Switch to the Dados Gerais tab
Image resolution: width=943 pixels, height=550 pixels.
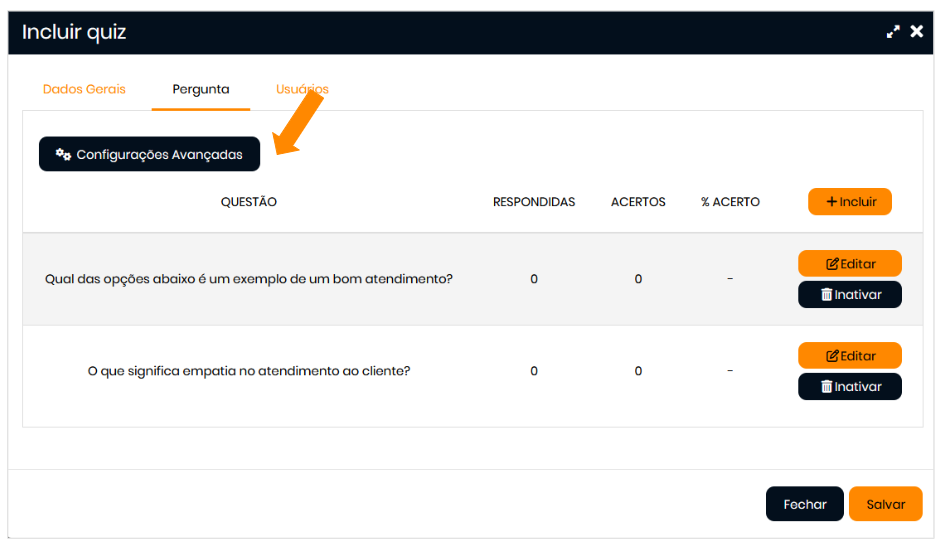[x=84, y=89]
